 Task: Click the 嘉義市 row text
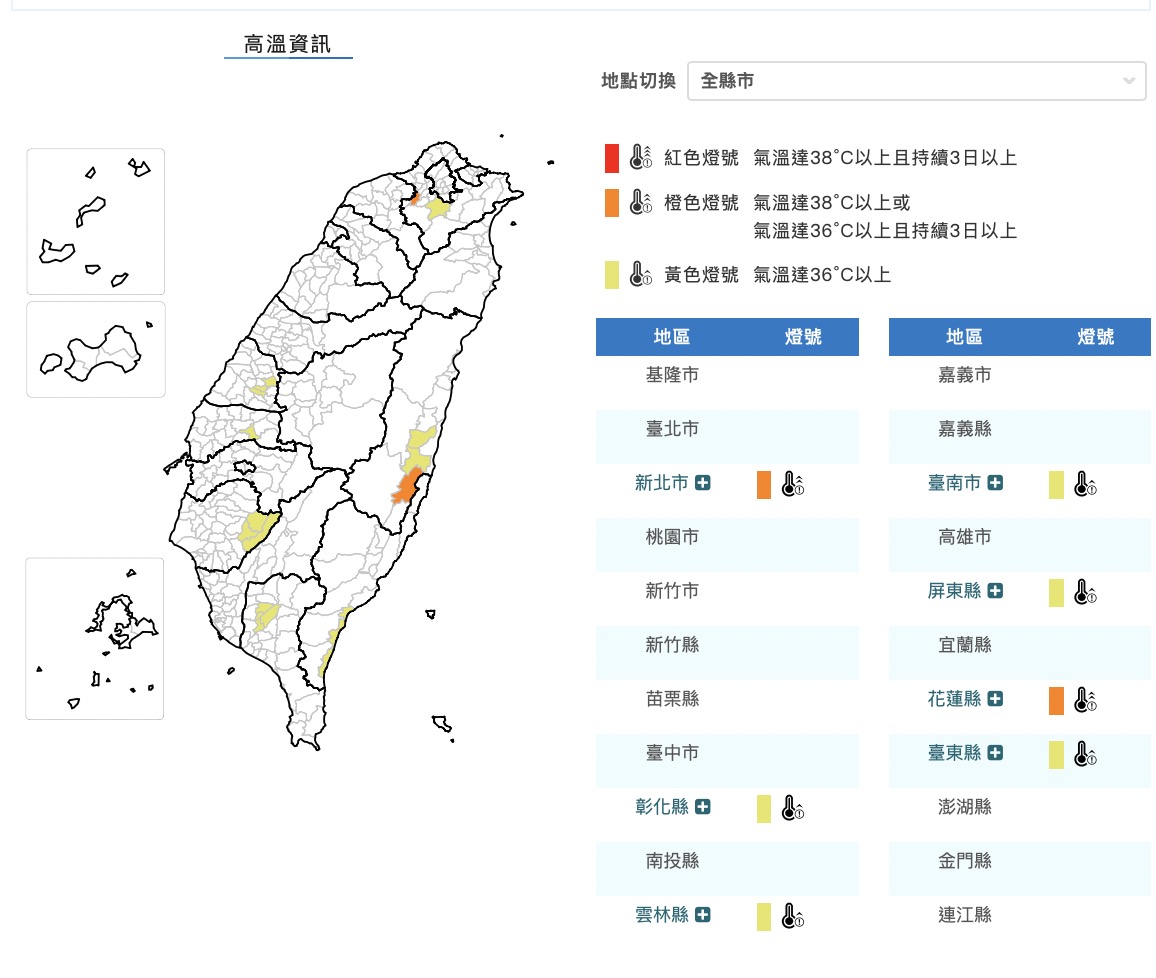[x=965, y=375]
